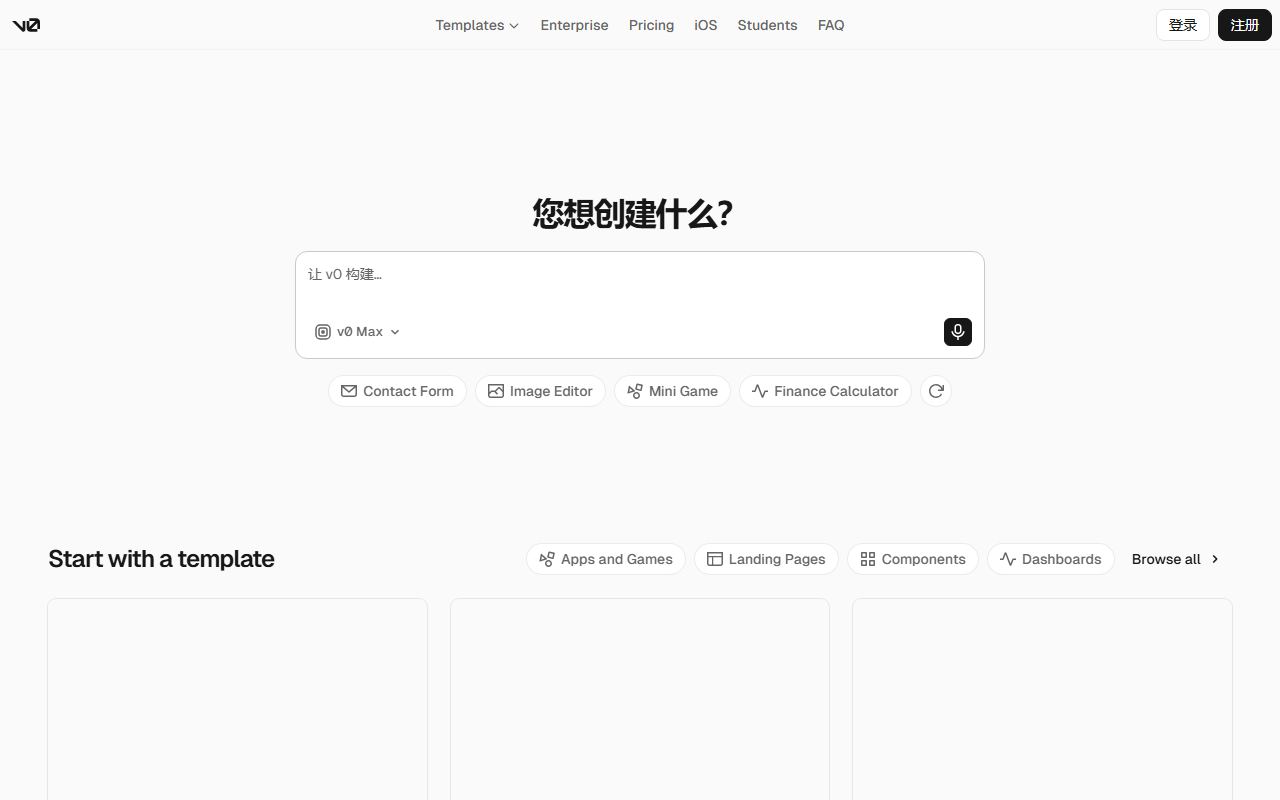Viewport: 1280px width, 800px height.
Task: Visit the Students page
Action: click(767, 25)
